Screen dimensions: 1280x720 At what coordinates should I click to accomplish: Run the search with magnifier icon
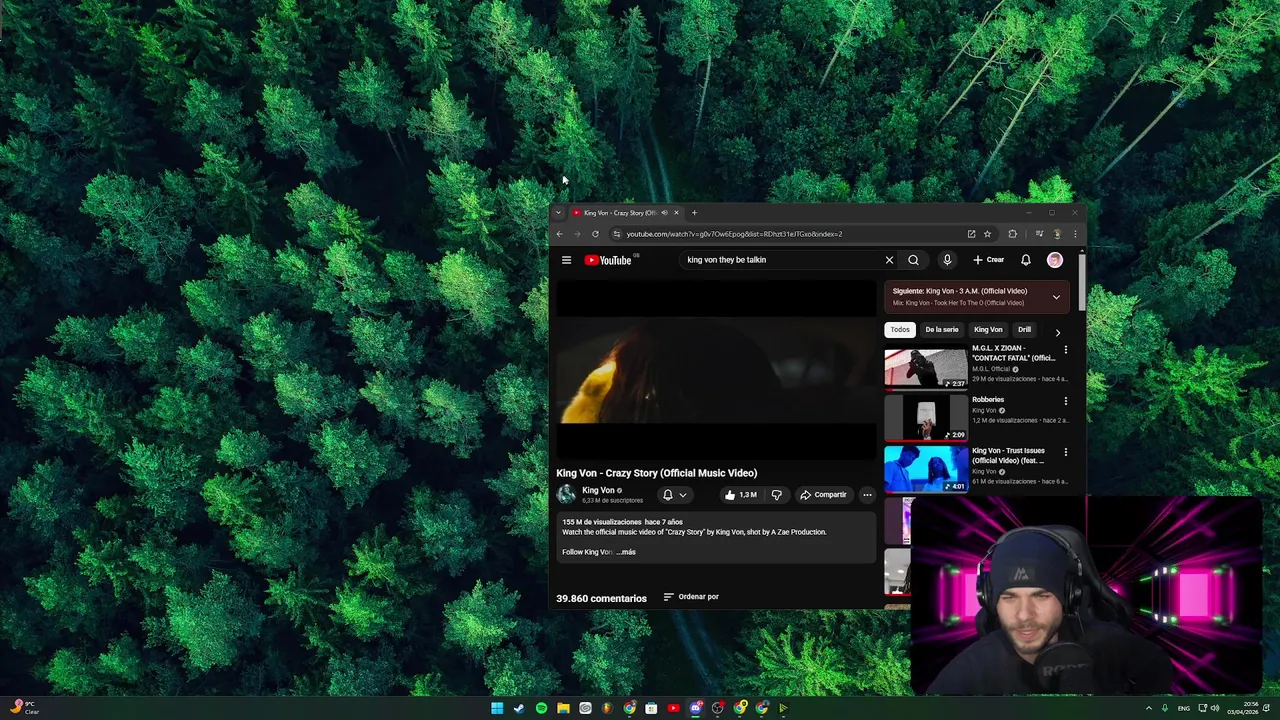pos(913,260)
